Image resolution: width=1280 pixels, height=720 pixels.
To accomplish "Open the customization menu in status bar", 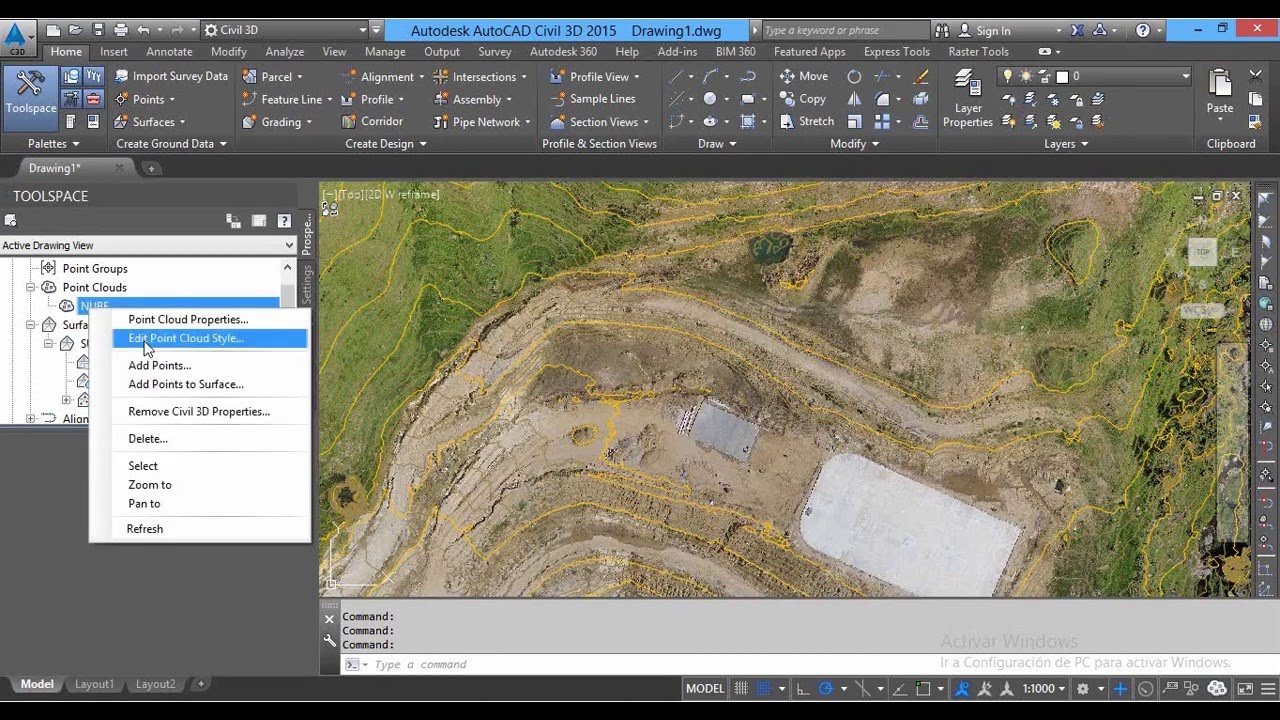I will pyautogui.click(x=1267, y=688).
